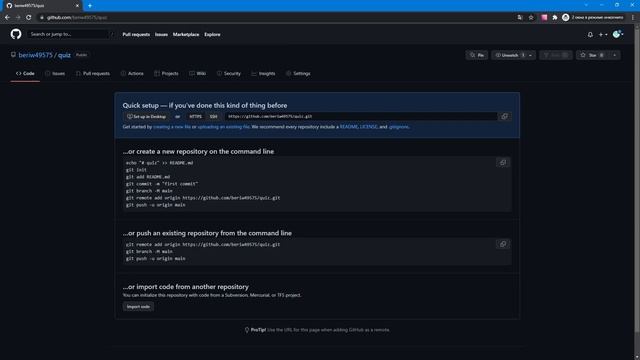Open the LICENSE recommendation link
The height and width of the screenshot is (360, 640).
(x=369, y=127)
